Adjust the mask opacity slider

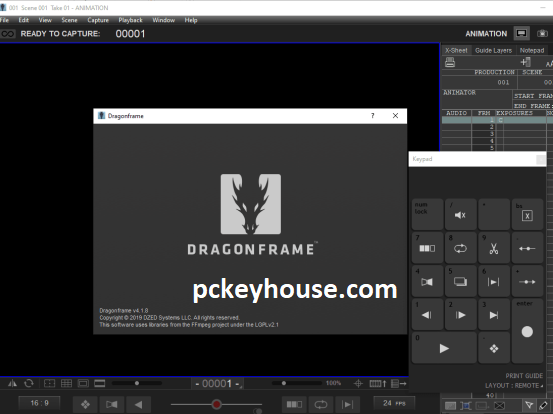(137, 383)
